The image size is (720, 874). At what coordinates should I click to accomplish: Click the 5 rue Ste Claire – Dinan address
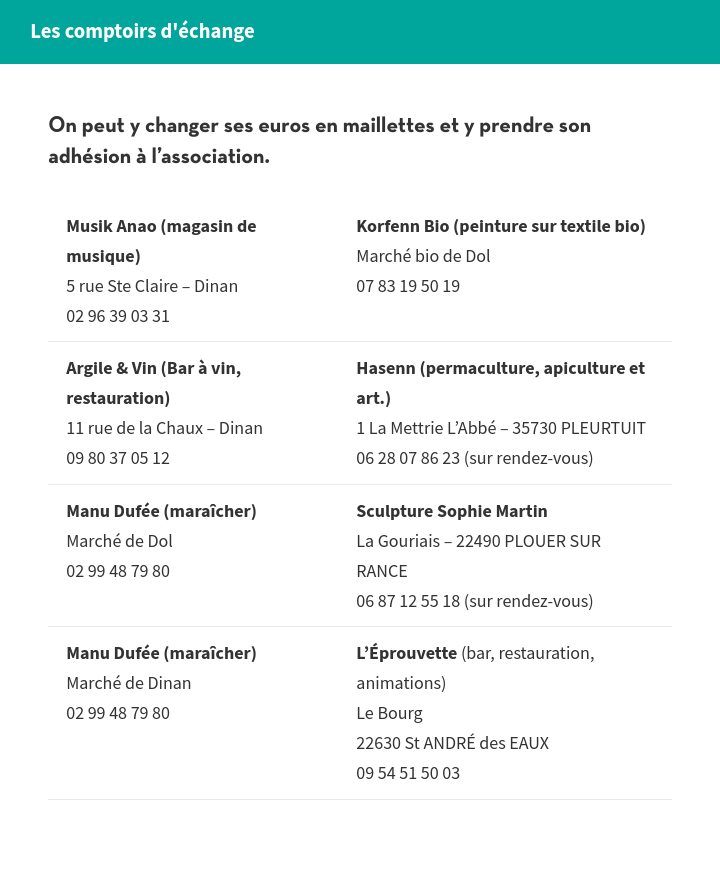(x=152, y=286)
